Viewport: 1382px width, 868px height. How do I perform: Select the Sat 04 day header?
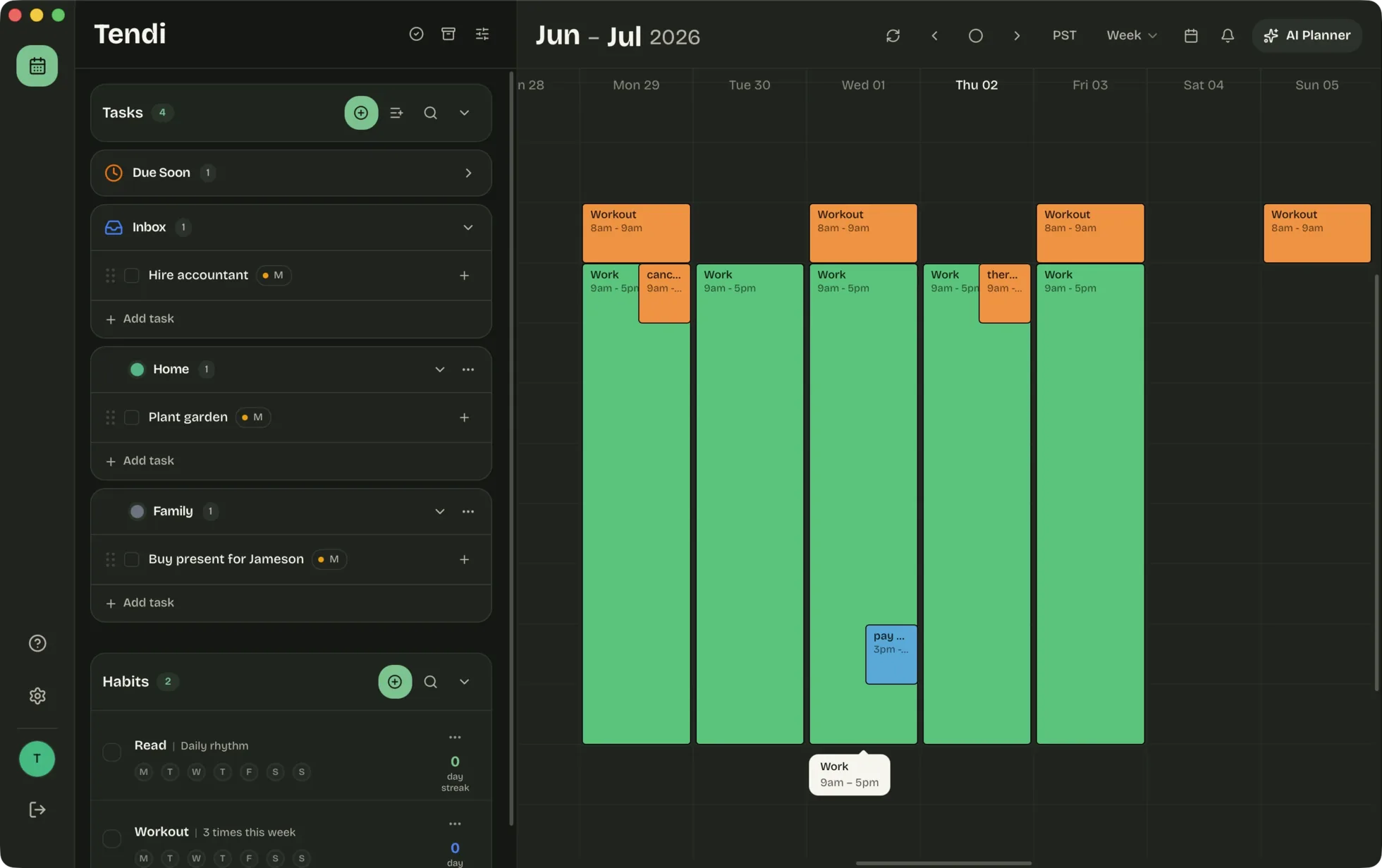tap(1203, 85)
